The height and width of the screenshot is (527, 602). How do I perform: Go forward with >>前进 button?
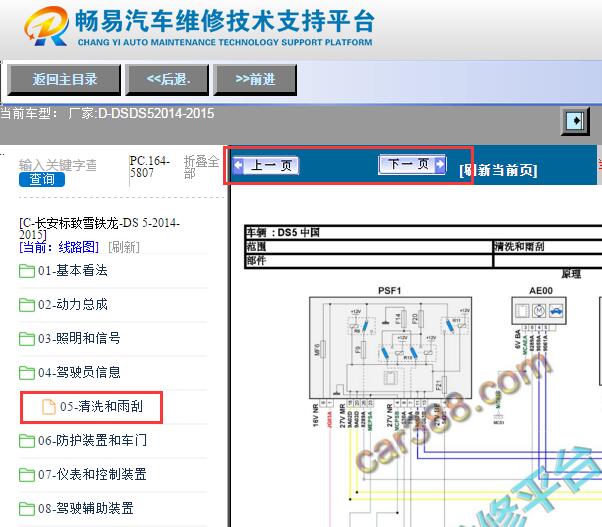pos(255,80)
